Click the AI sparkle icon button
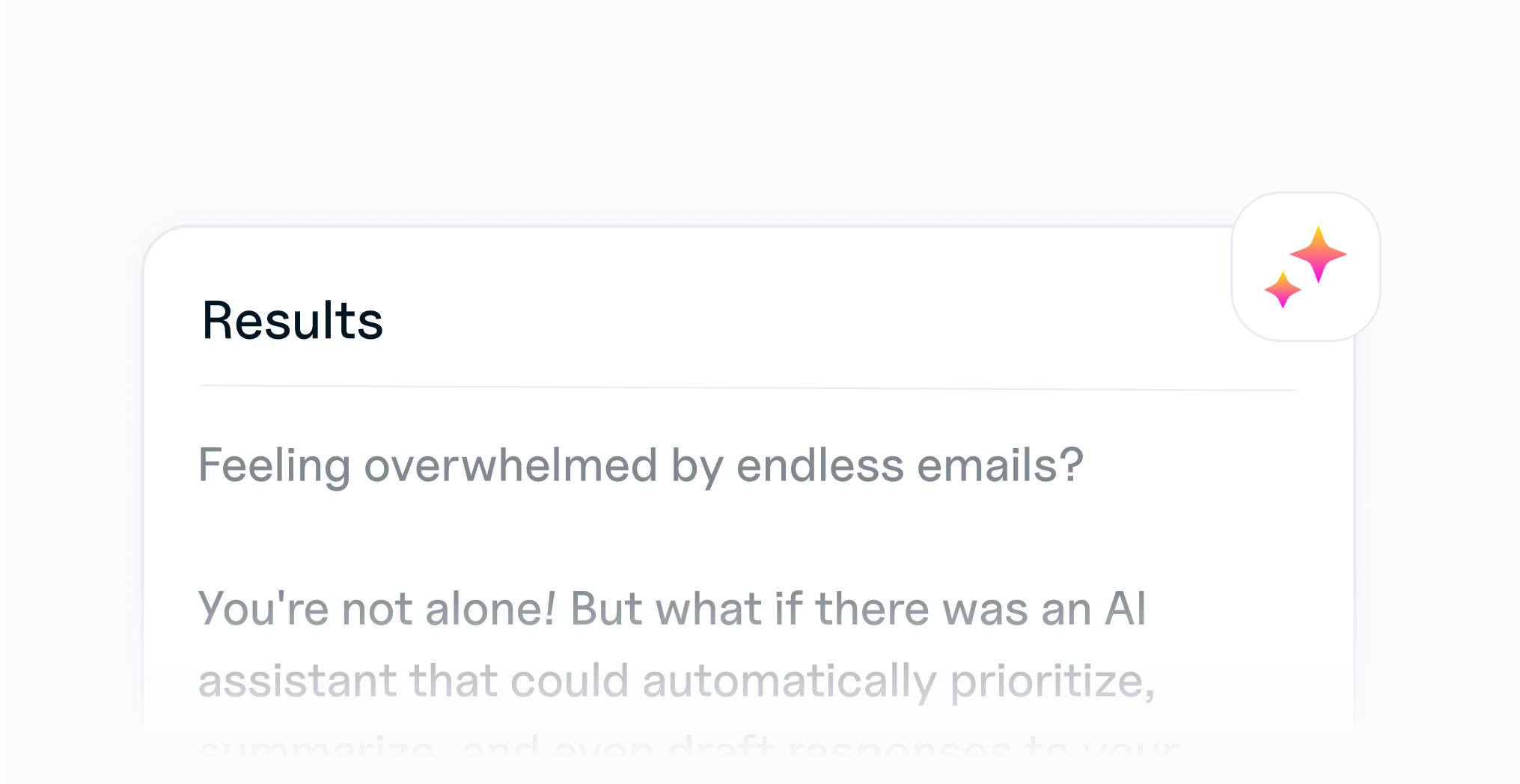 [1306, 267]
